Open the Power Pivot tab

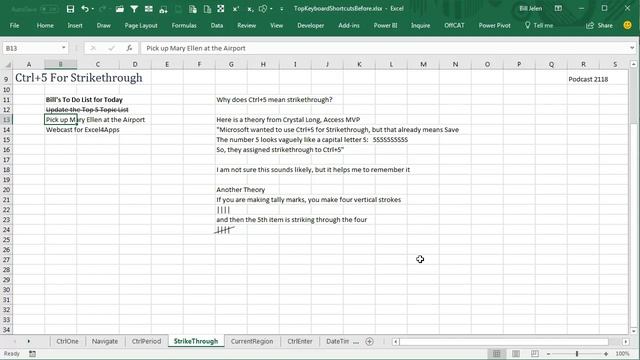(494, 25)
